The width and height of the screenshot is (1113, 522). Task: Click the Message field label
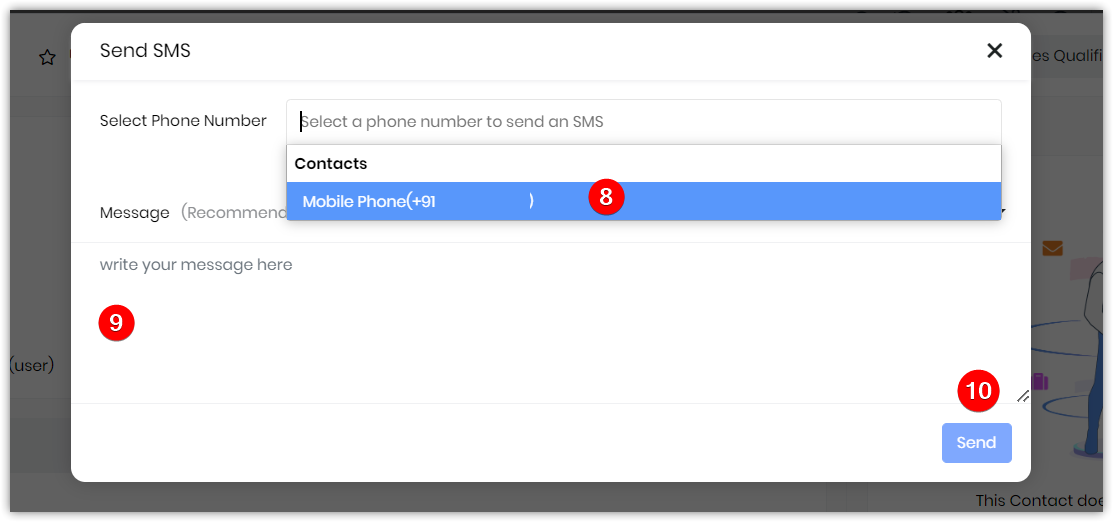coord(135,212)
